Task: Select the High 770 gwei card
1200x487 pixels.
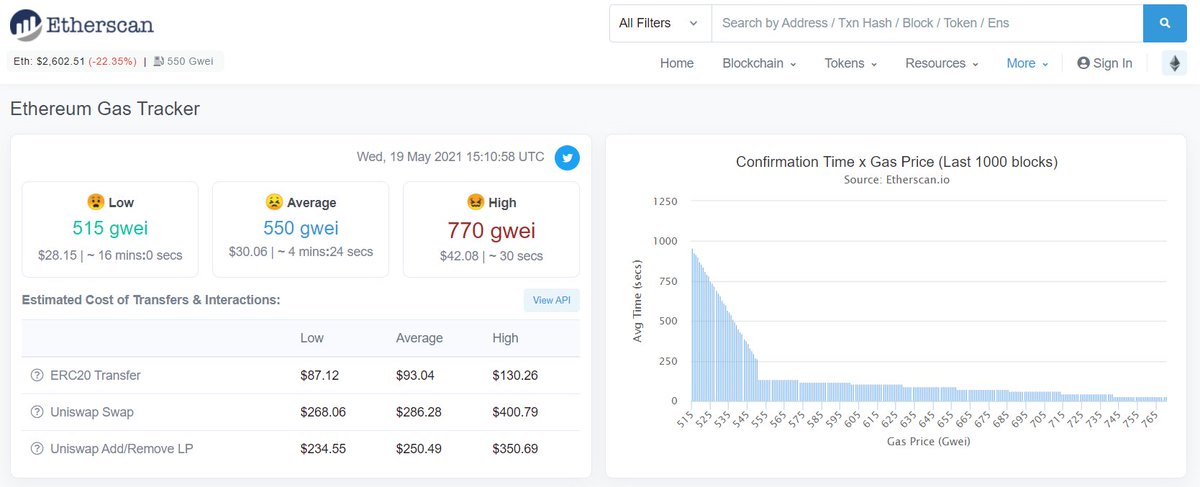Action: (x=491, y=229)
